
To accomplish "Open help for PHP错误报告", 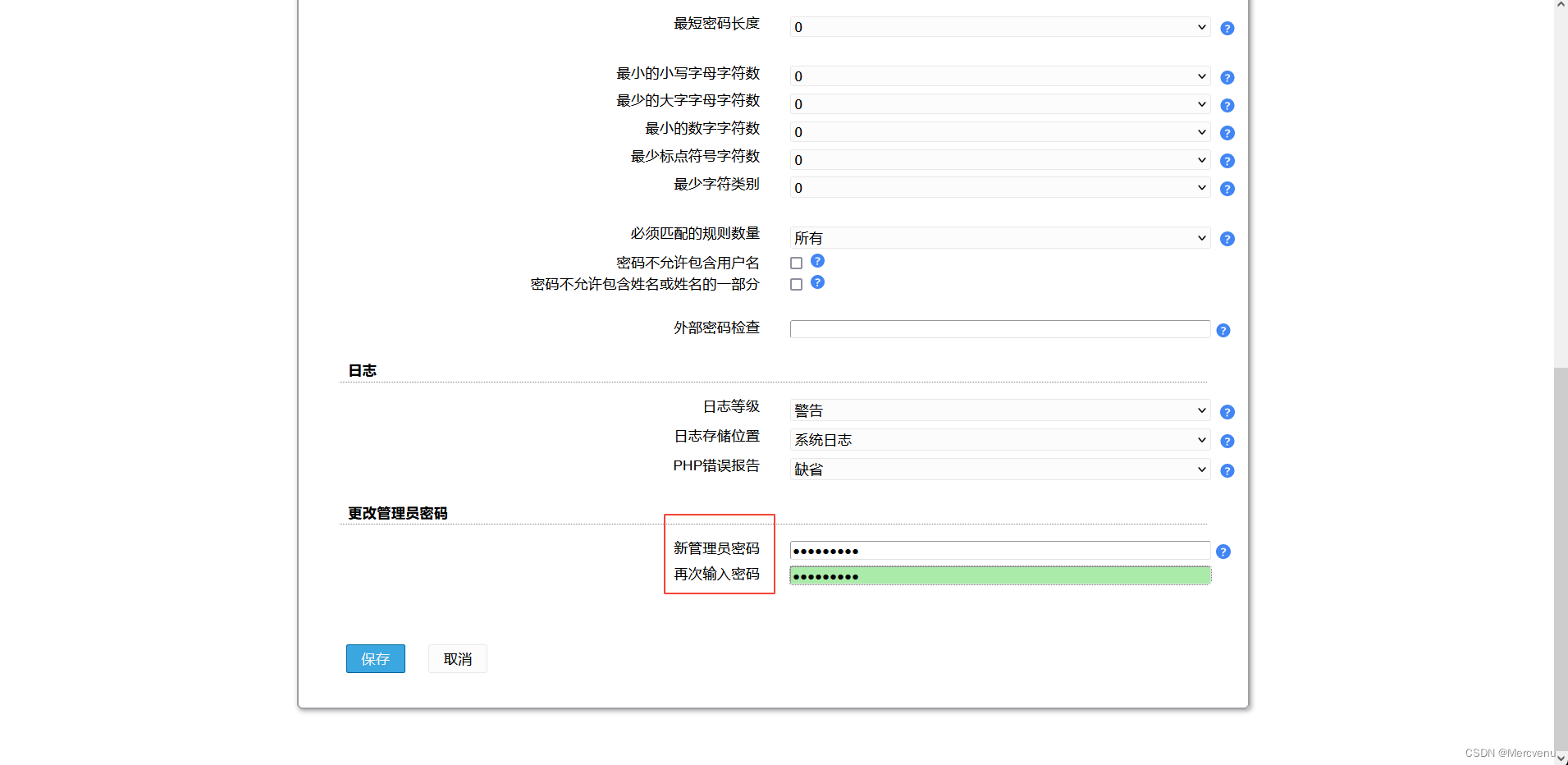I will [x=1227, y=471].
